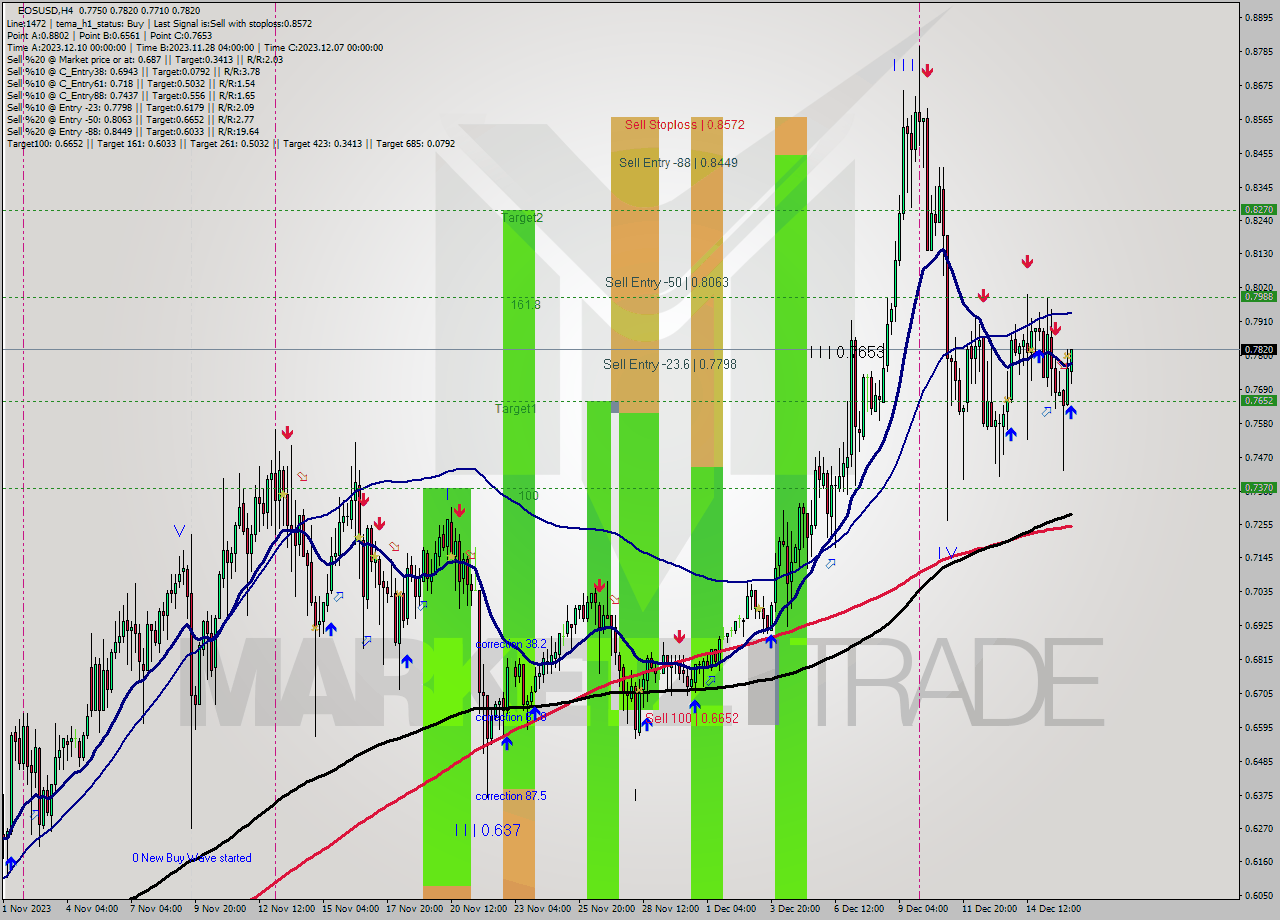Click the 0.8895 price axis value
The width and height of the screenshot is (1280, 920).
(1258, 17)
